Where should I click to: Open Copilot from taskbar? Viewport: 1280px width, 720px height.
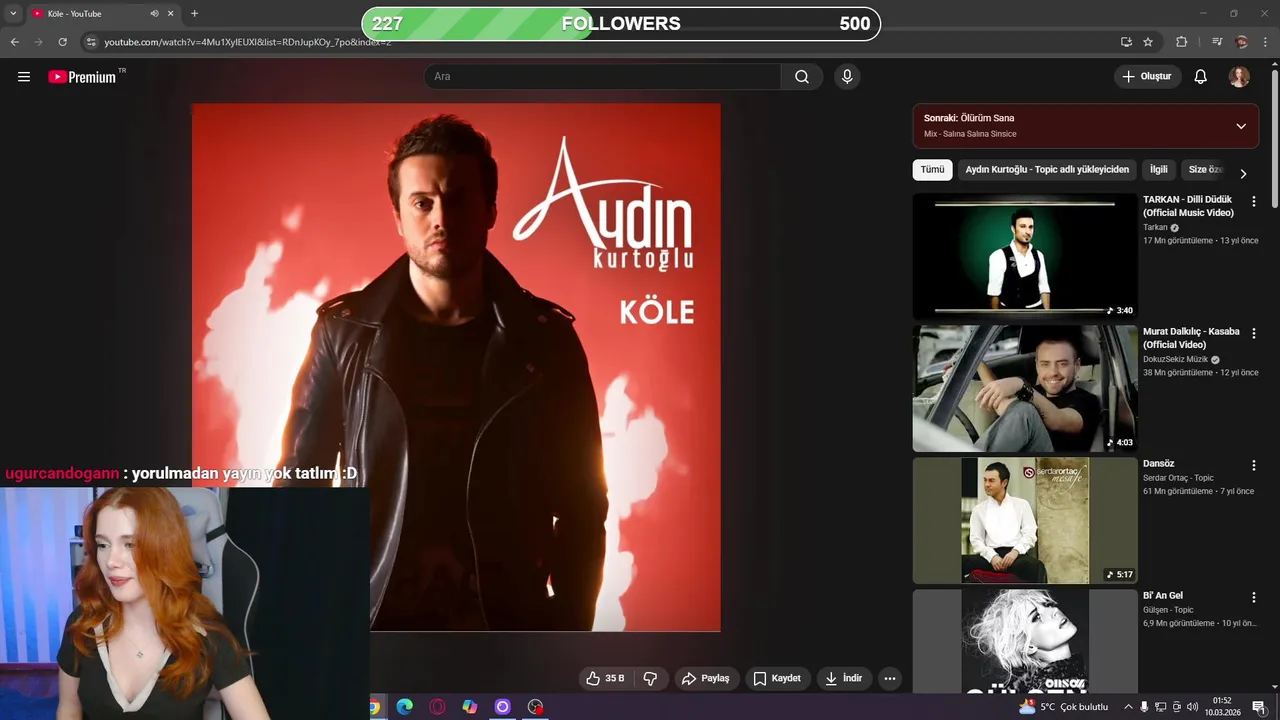[x=470, y=707]
